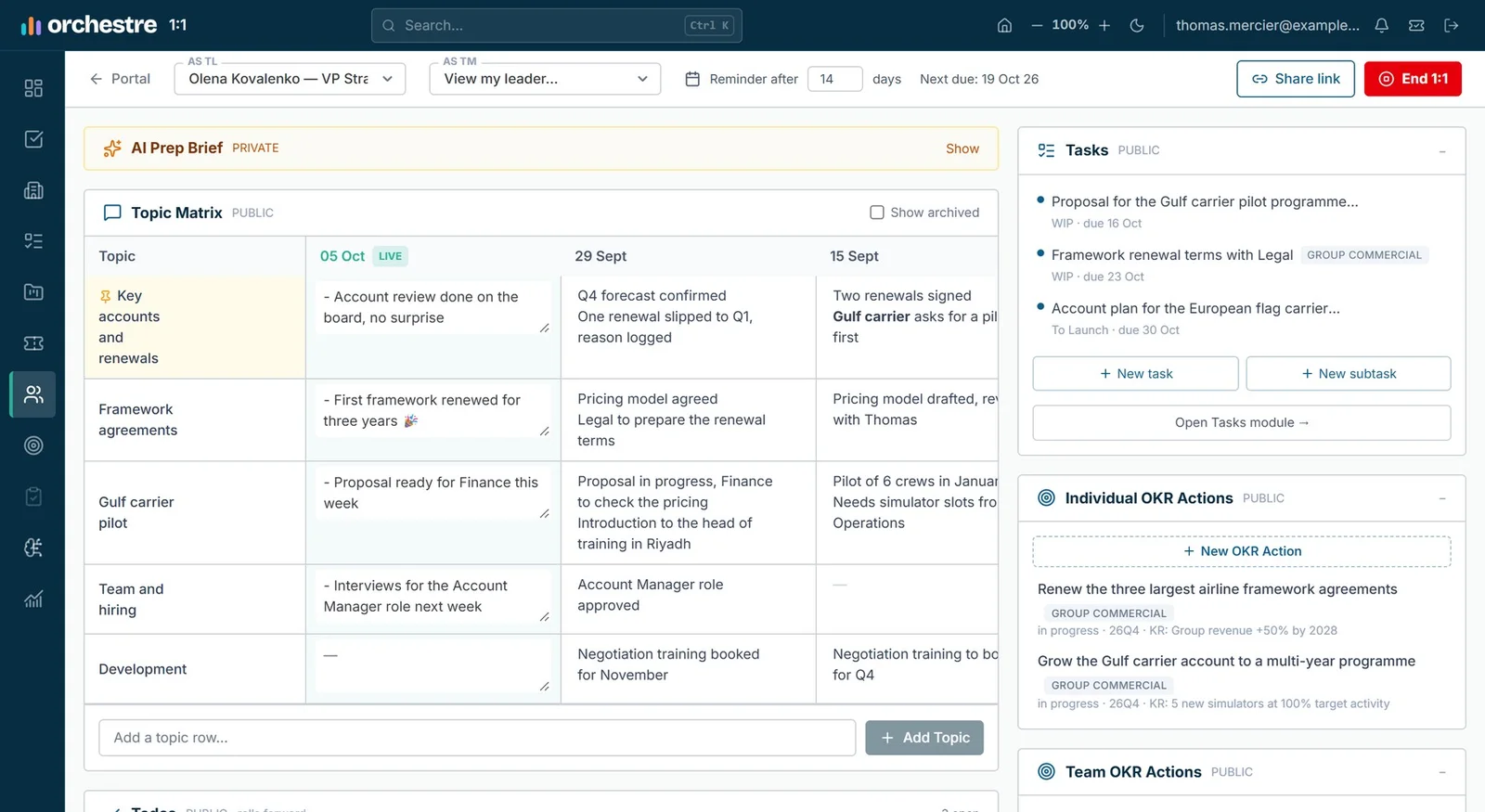Click the Individual OKR Actions target icon

[1046, 497]
